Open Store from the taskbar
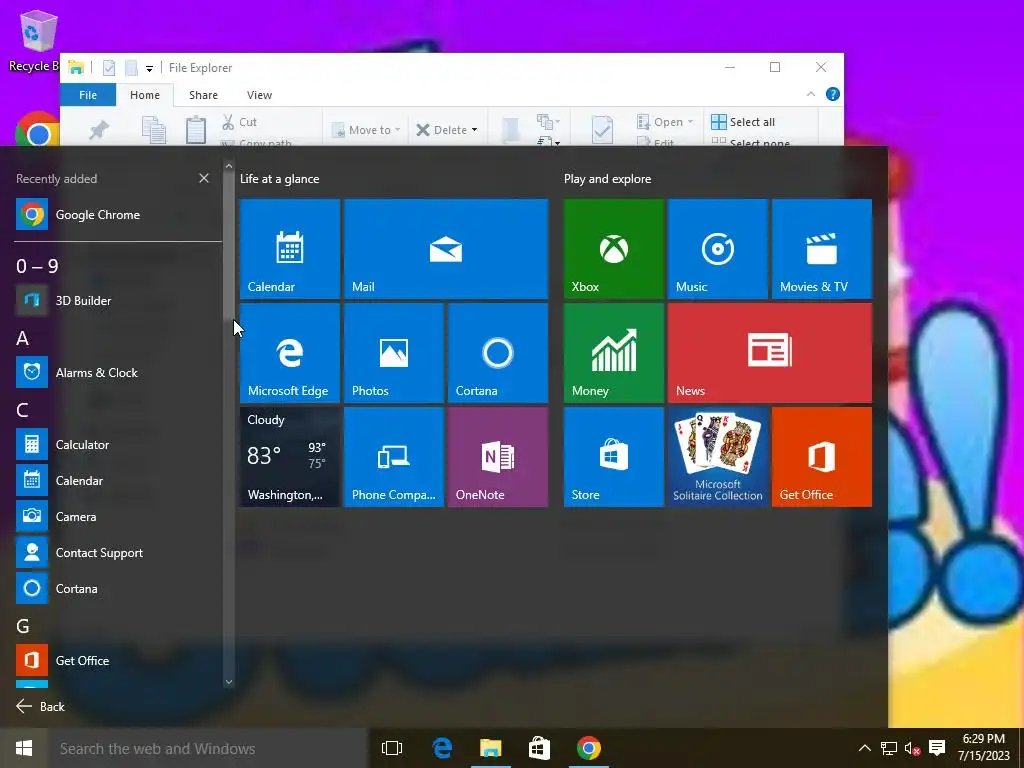Viewport: 1024px width, 768px height. tap(539, 748)
